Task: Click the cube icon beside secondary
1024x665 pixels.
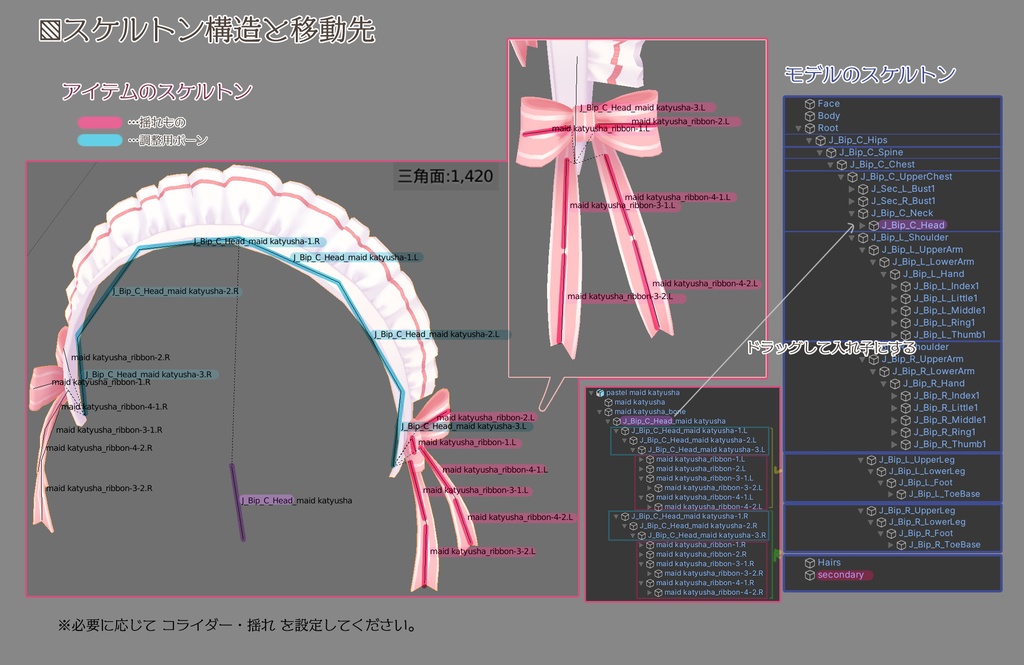Action: click(810, 576)
